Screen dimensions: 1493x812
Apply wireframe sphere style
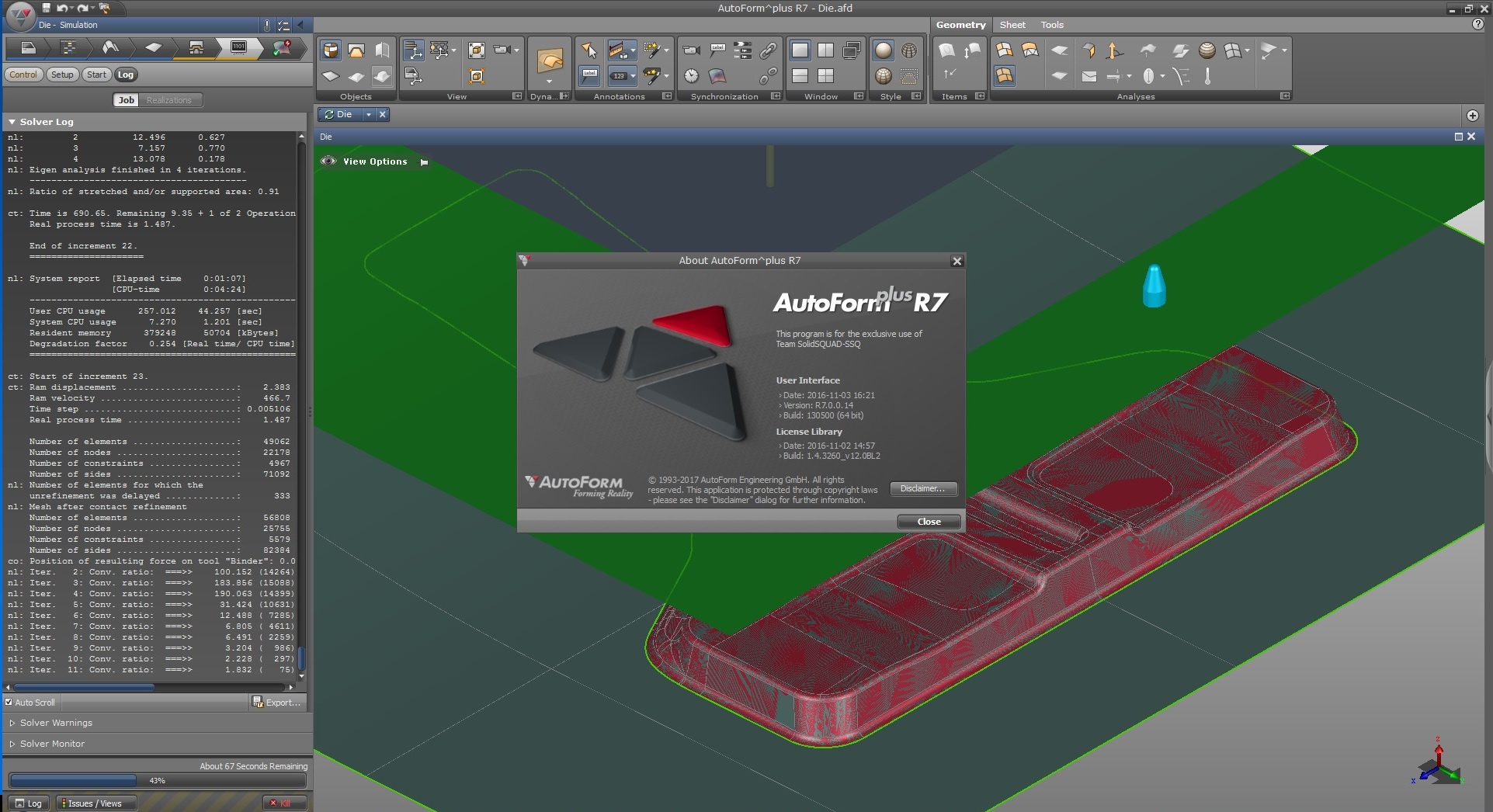click(x=909, y=50)
